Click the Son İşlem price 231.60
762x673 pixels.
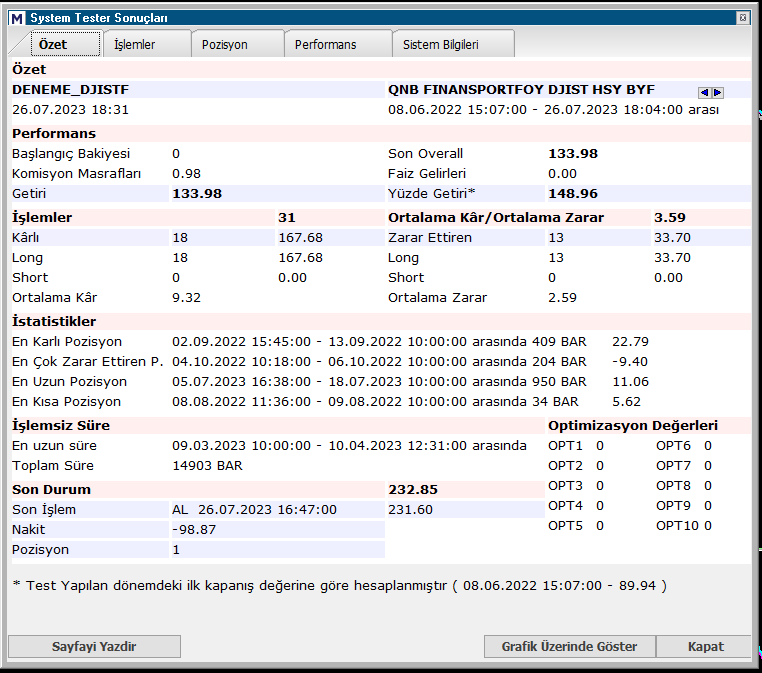pos(410,509)
